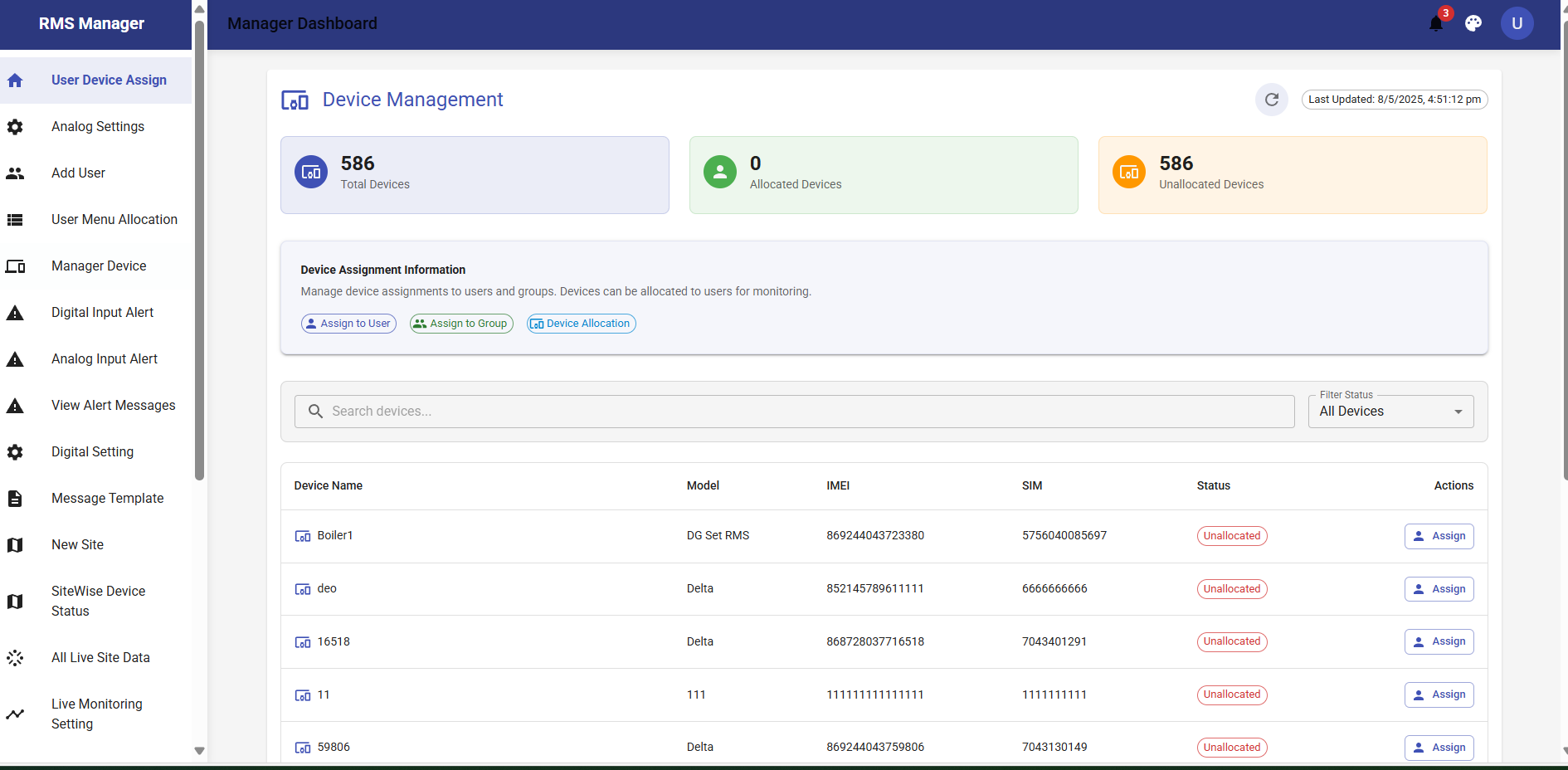Screen dimensions: 1568x770
Task: Click Assign button for device 16518
Action: pyautogui.click(x=1439, y=641)
